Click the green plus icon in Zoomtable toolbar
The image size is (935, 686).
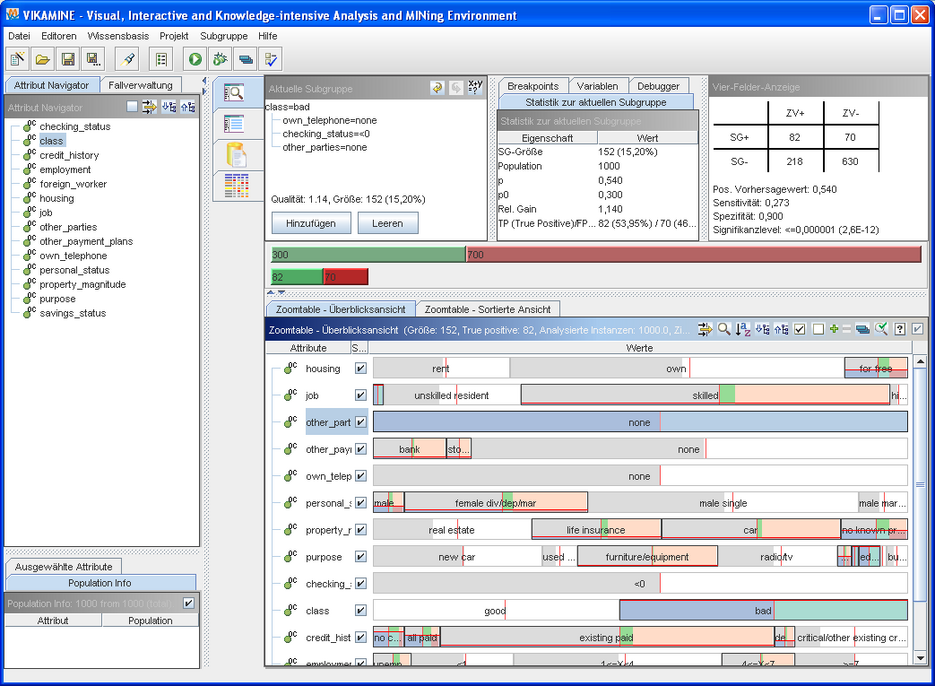pos(834,329)
